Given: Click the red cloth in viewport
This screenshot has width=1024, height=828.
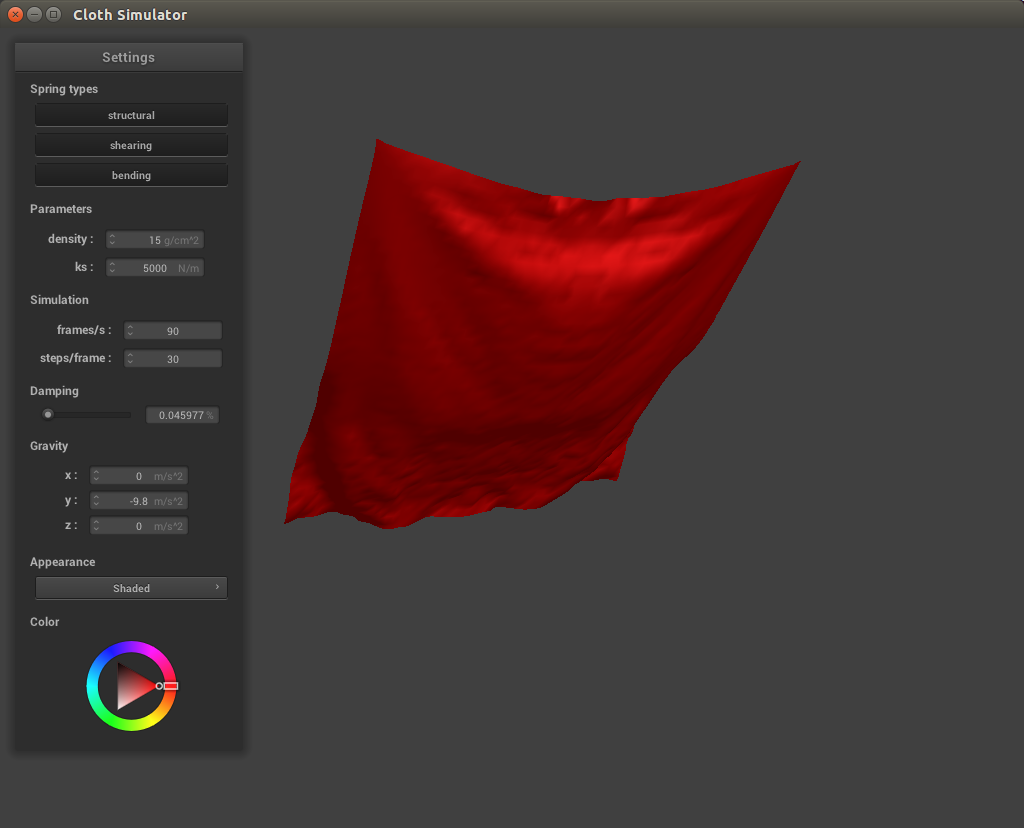Looking at the screenshot, I should click(x=520, y=340).
